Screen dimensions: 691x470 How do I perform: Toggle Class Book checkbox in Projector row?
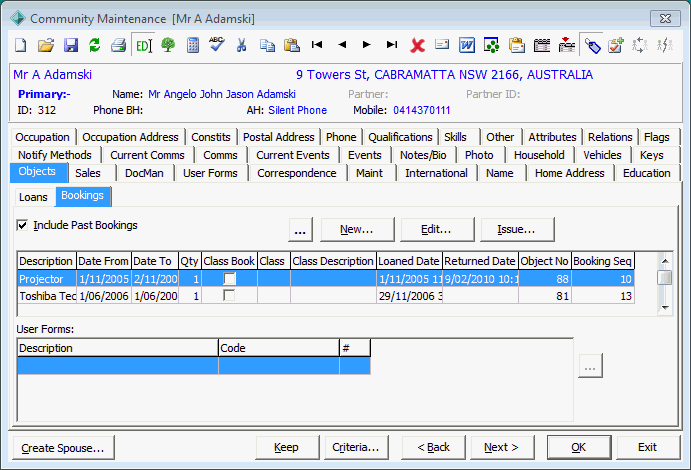[x=230, y=278]
